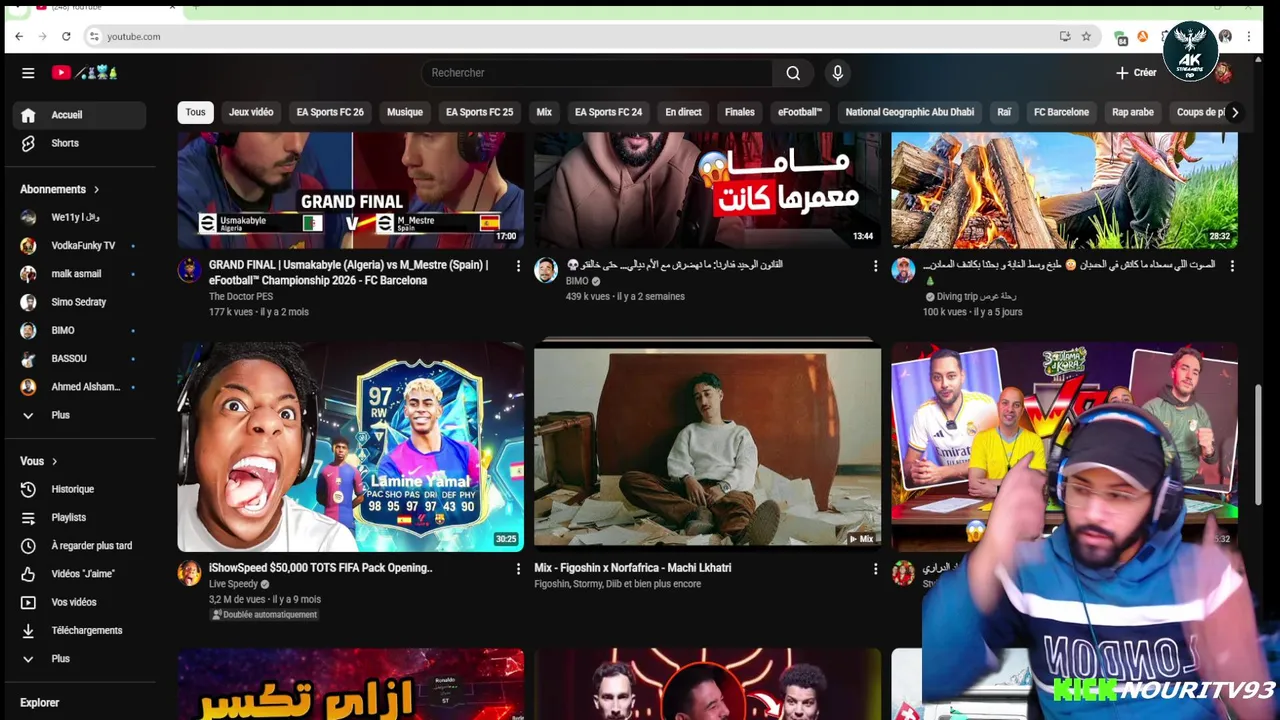Click the Créer button
Viewport: 1280px width, 720px height.
1136,73
